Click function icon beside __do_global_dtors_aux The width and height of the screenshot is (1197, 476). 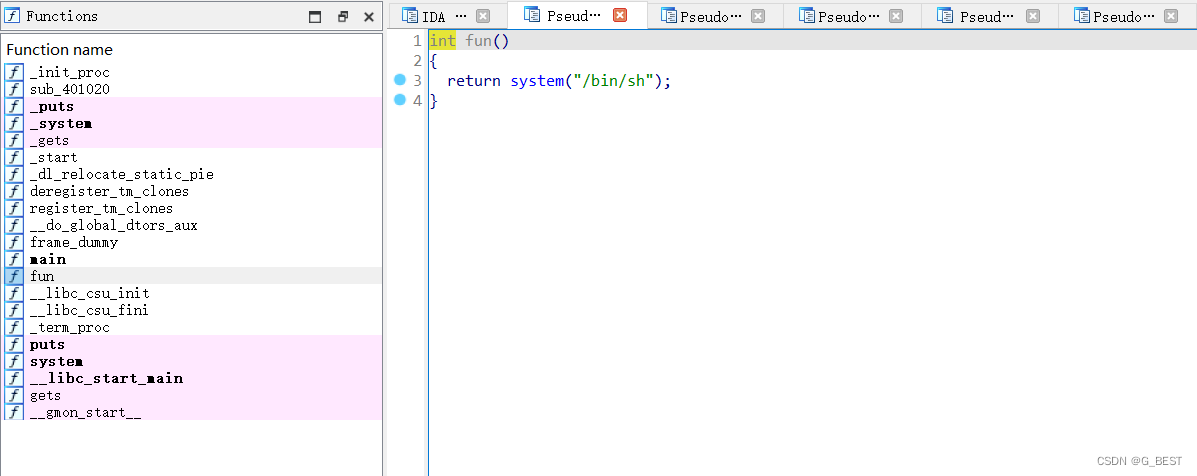(x=14, y=225)
